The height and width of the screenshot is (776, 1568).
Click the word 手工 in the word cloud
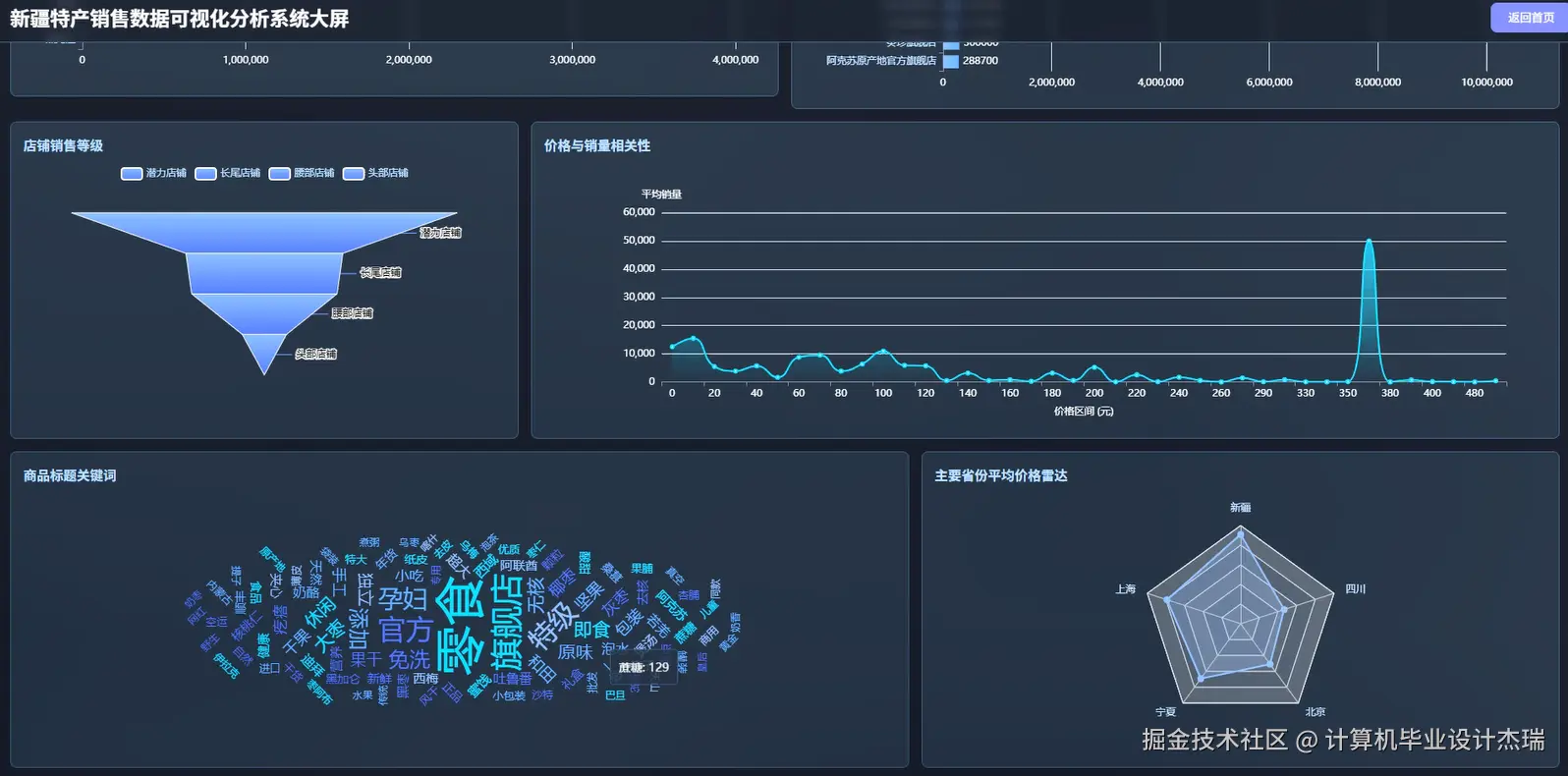(340, 581)
